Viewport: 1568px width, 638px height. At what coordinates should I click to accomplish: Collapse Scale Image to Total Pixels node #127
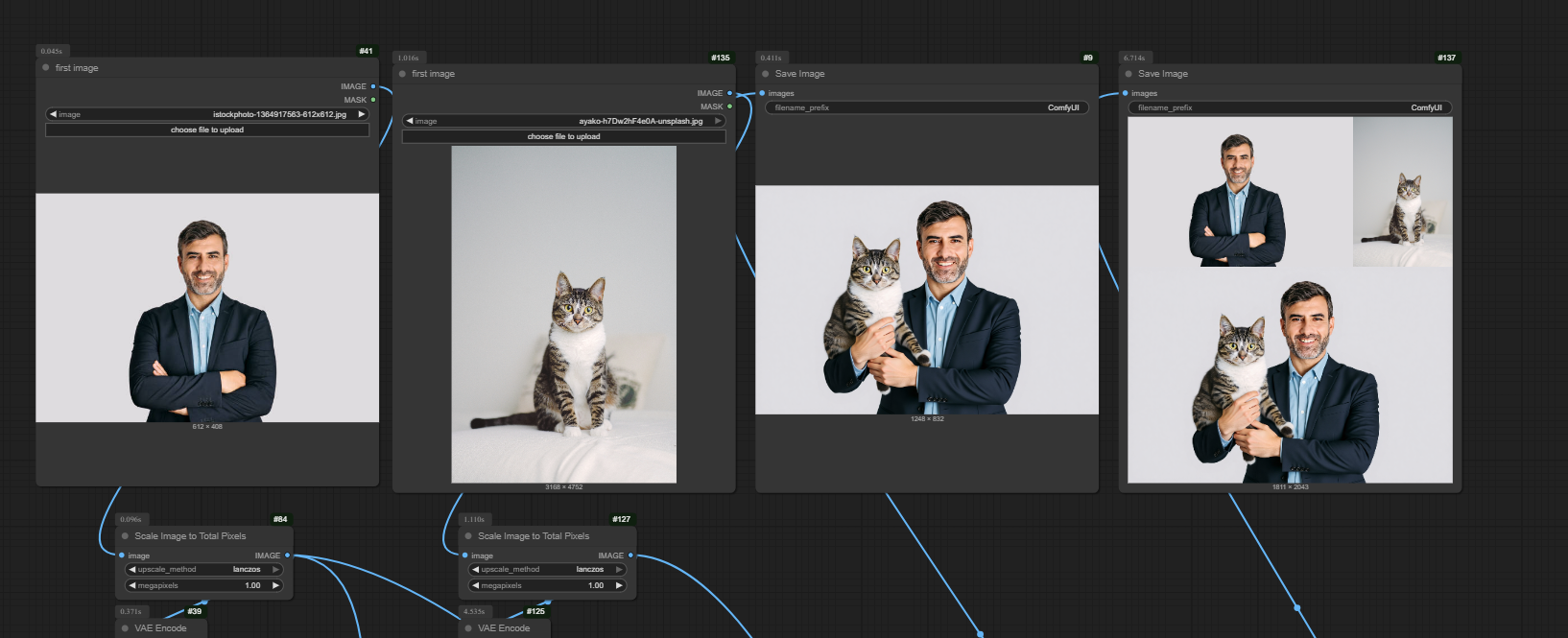click(468, 536)
